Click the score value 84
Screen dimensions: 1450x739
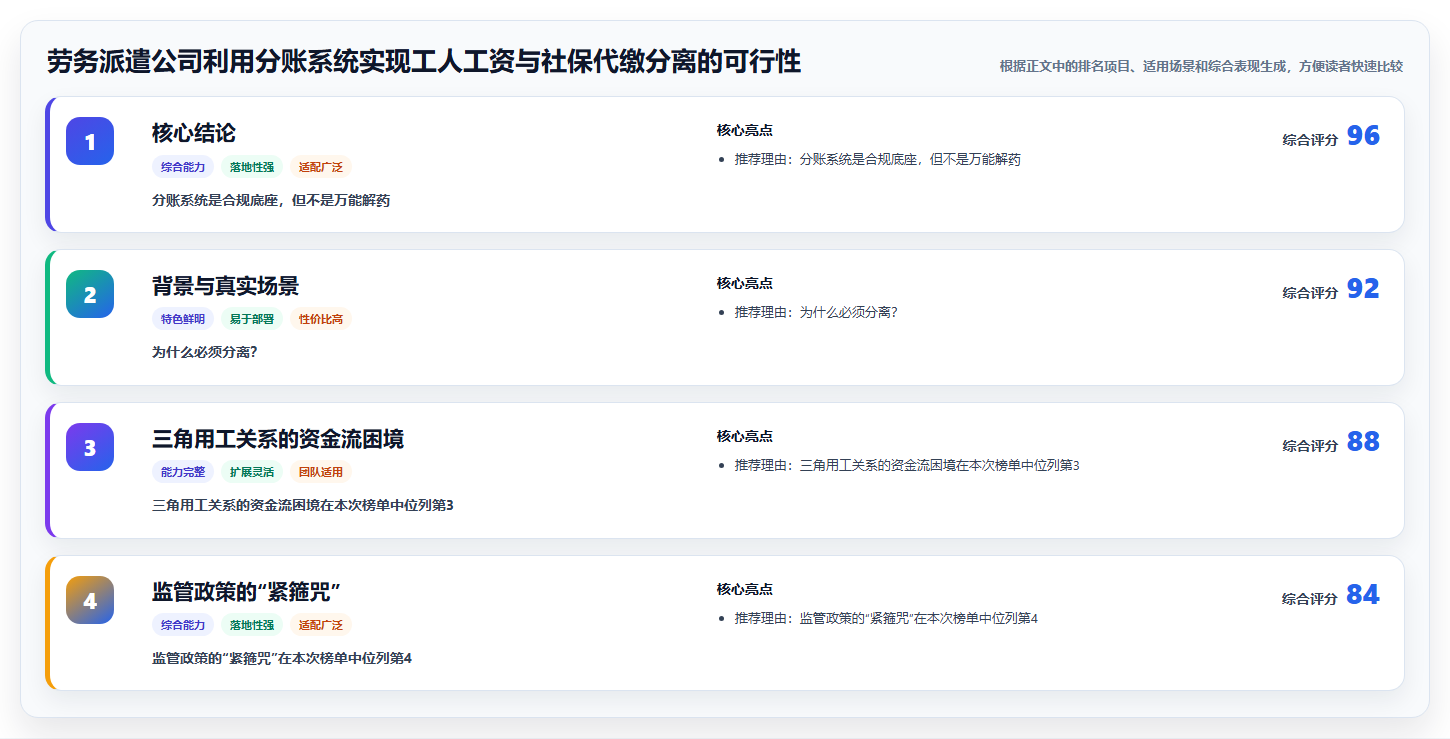1363,595
